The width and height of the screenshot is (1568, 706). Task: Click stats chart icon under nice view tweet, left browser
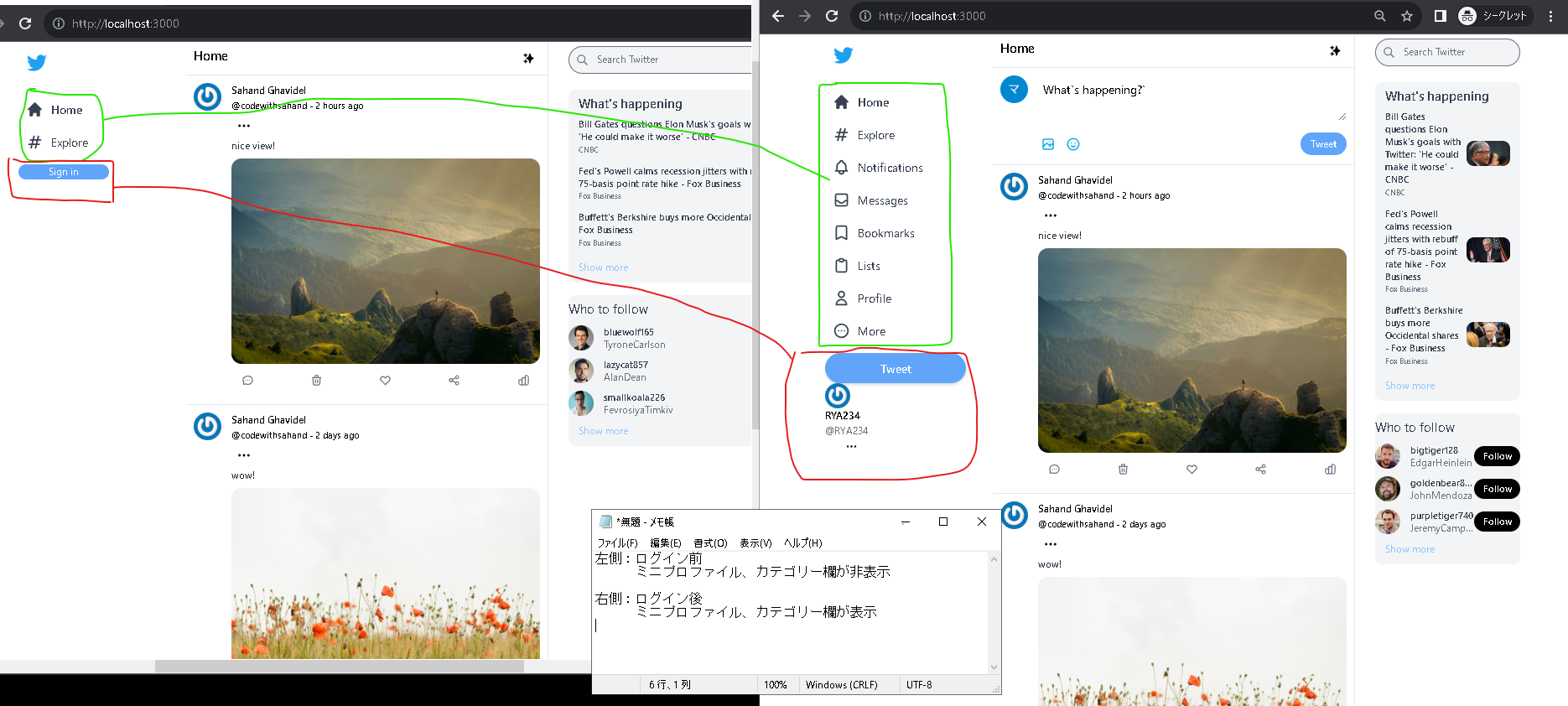point(523,381)
